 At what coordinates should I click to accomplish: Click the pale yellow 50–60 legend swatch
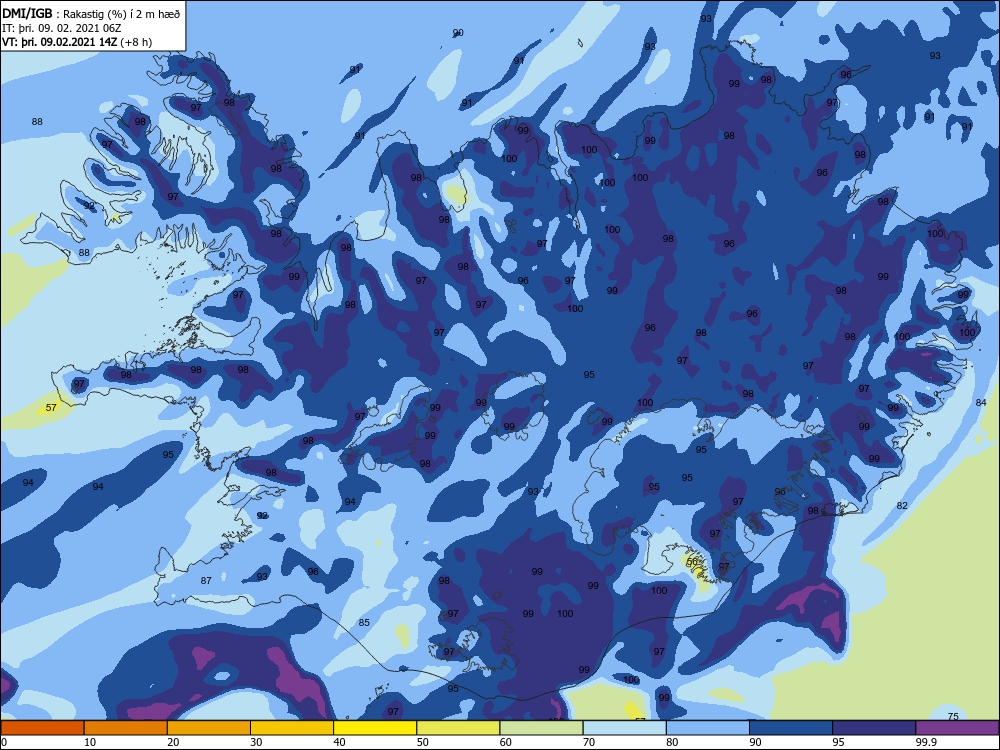459,728
